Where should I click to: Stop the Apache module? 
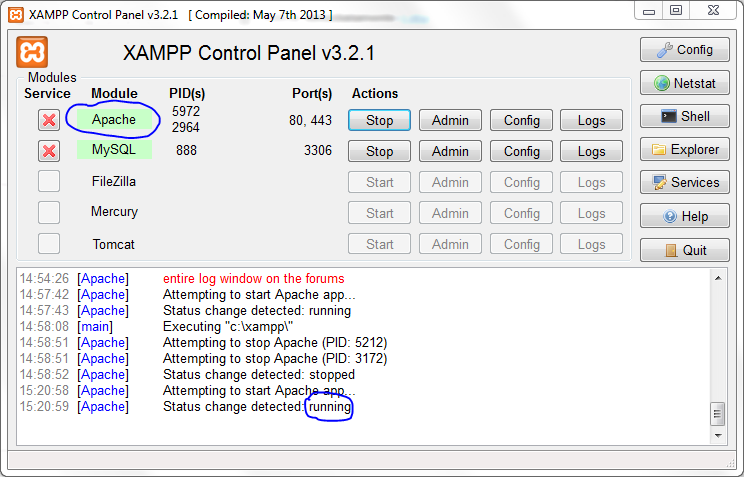(x=379, y=120)
